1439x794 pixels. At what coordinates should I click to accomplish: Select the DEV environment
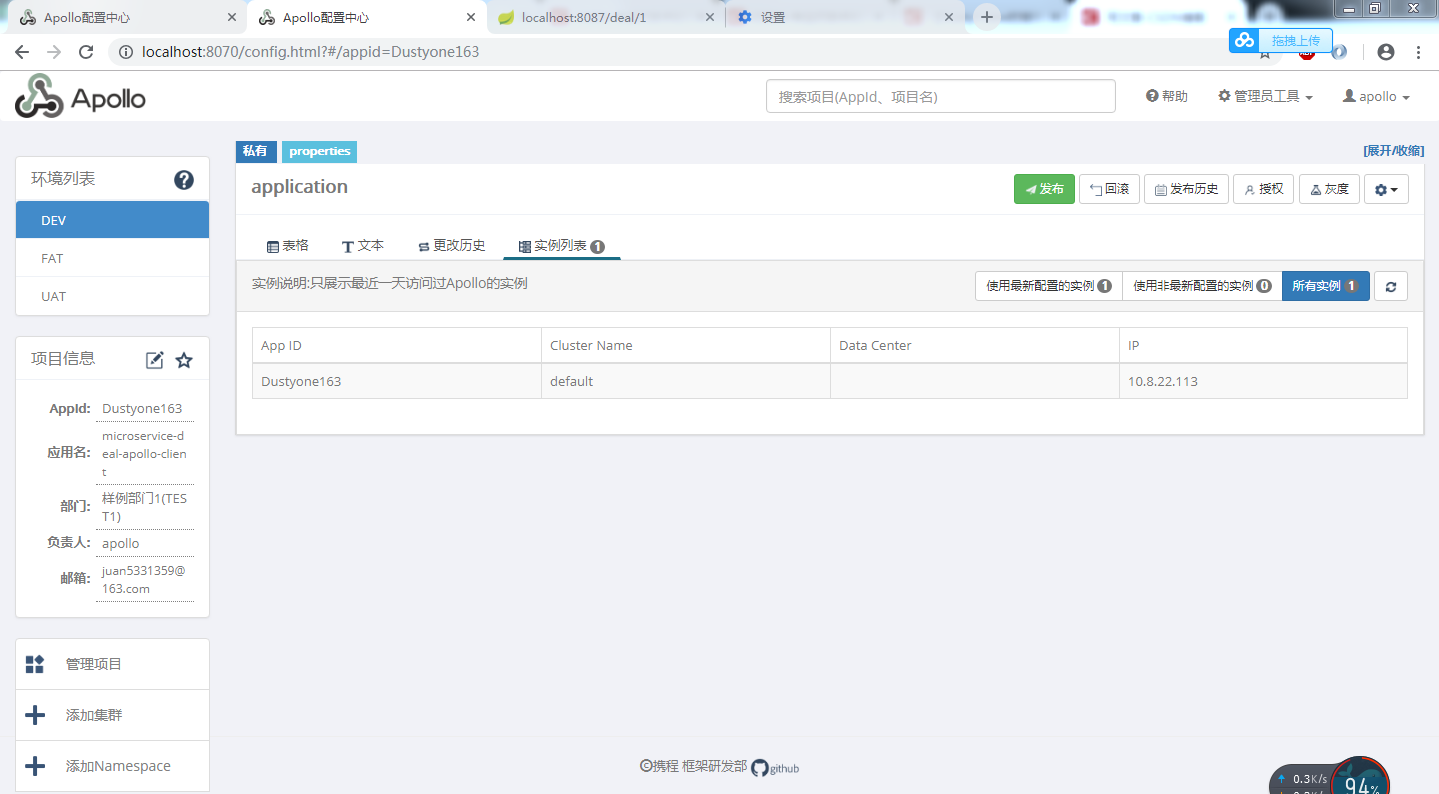point(112,220)
